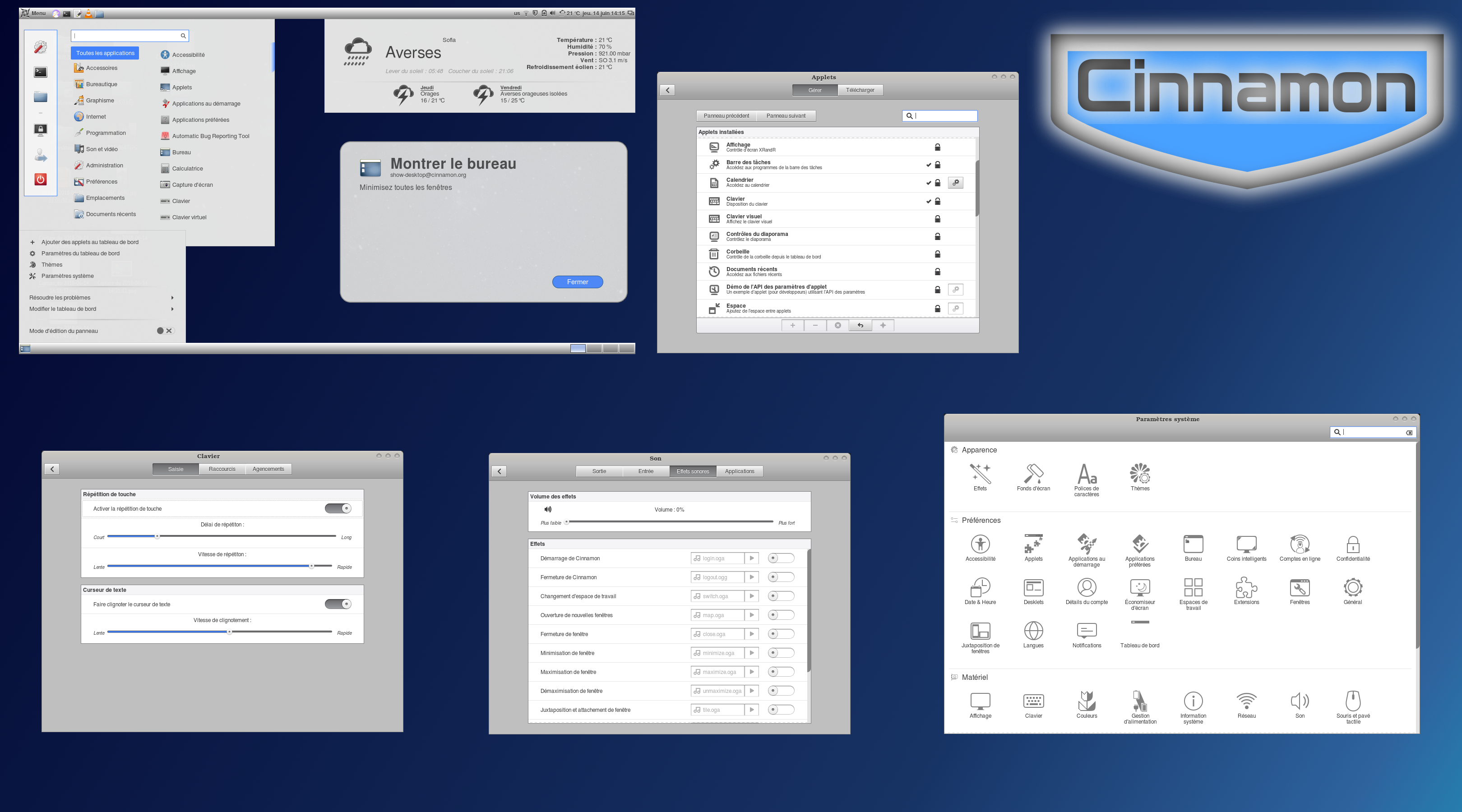This screenshot has width=1462, height=812.
Task: Expand Résoudre les problèmes submenu
Action: coord(102,297)
